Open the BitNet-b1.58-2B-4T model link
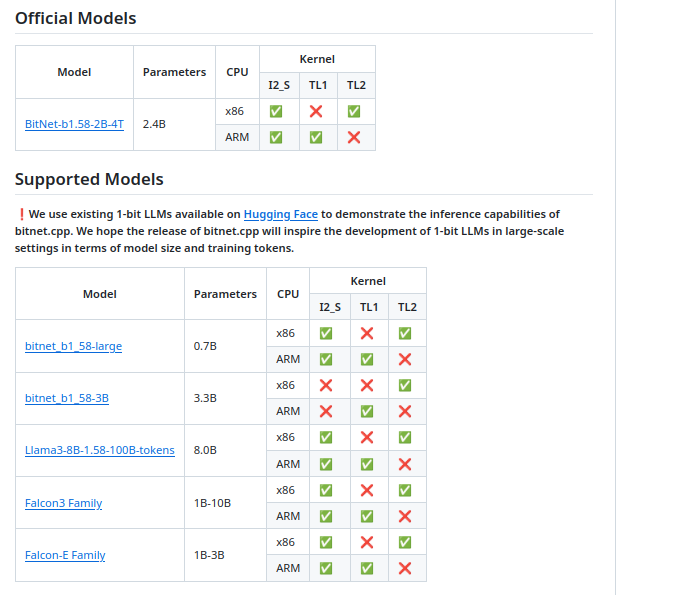 tap(74, 124)
